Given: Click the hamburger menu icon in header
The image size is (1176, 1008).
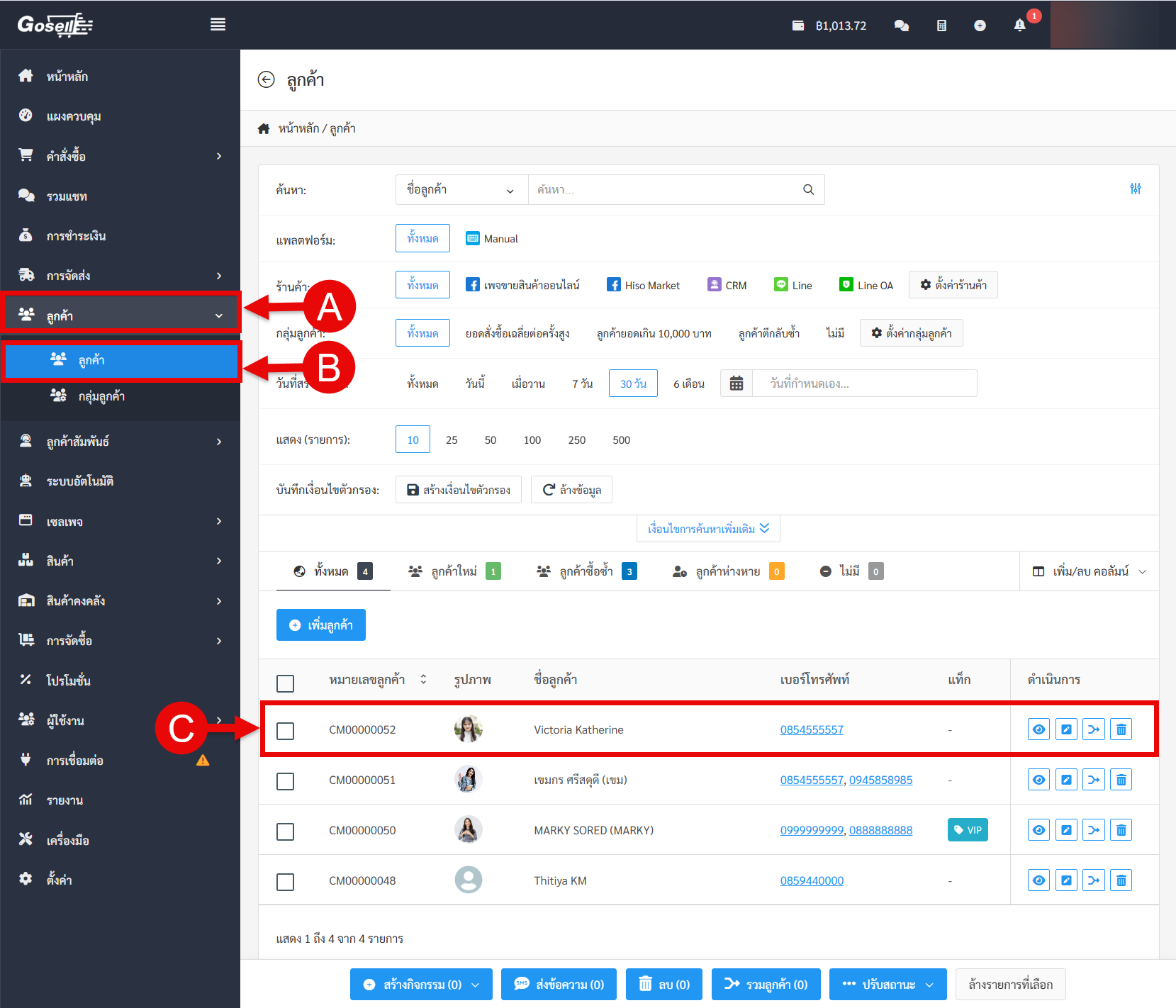Looking at the screenshot, I should pyautogui.click(x=218, y=25).
